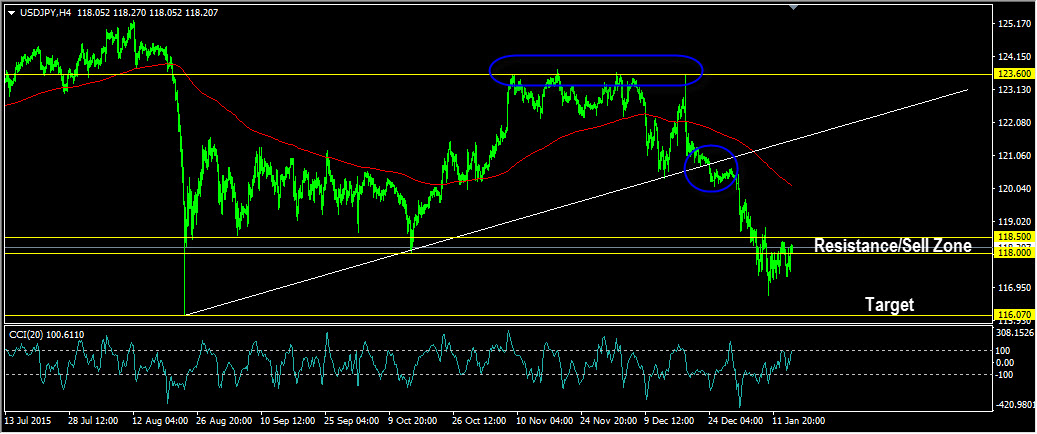Click the high price value 118.270
1037x434 pixels.
(127, 13)
